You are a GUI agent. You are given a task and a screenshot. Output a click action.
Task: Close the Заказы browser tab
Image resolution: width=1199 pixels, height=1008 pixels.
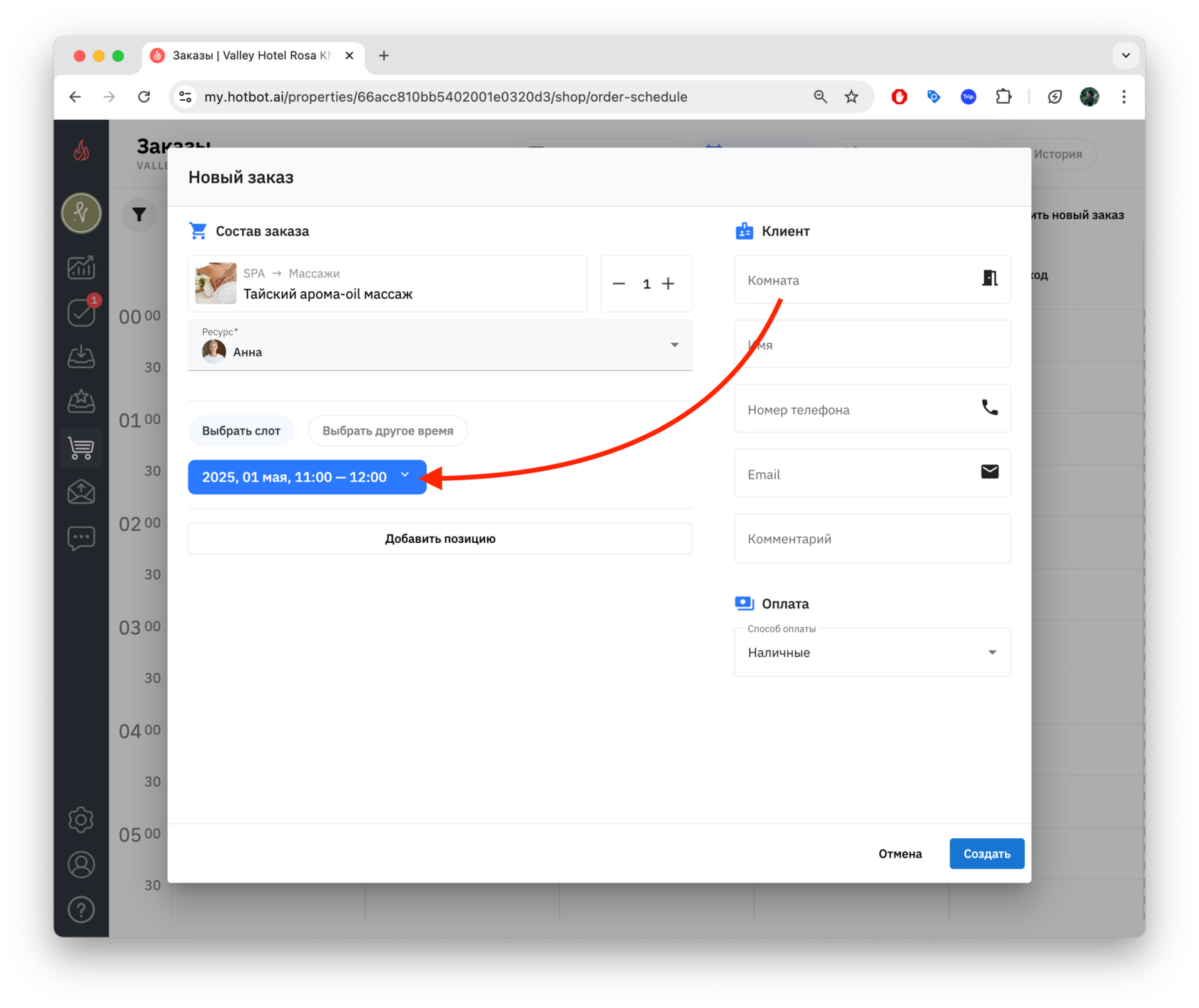pos(349,56)
